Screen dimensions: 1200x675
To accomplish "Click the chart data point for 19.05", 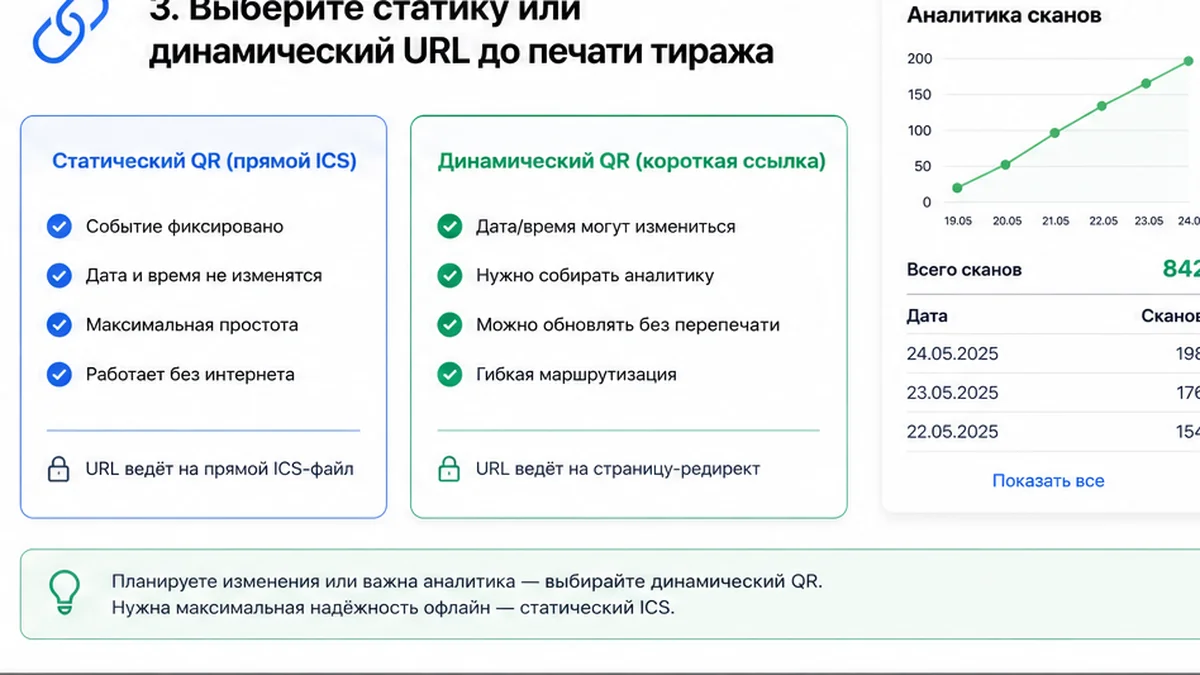I will pos(958,187).
